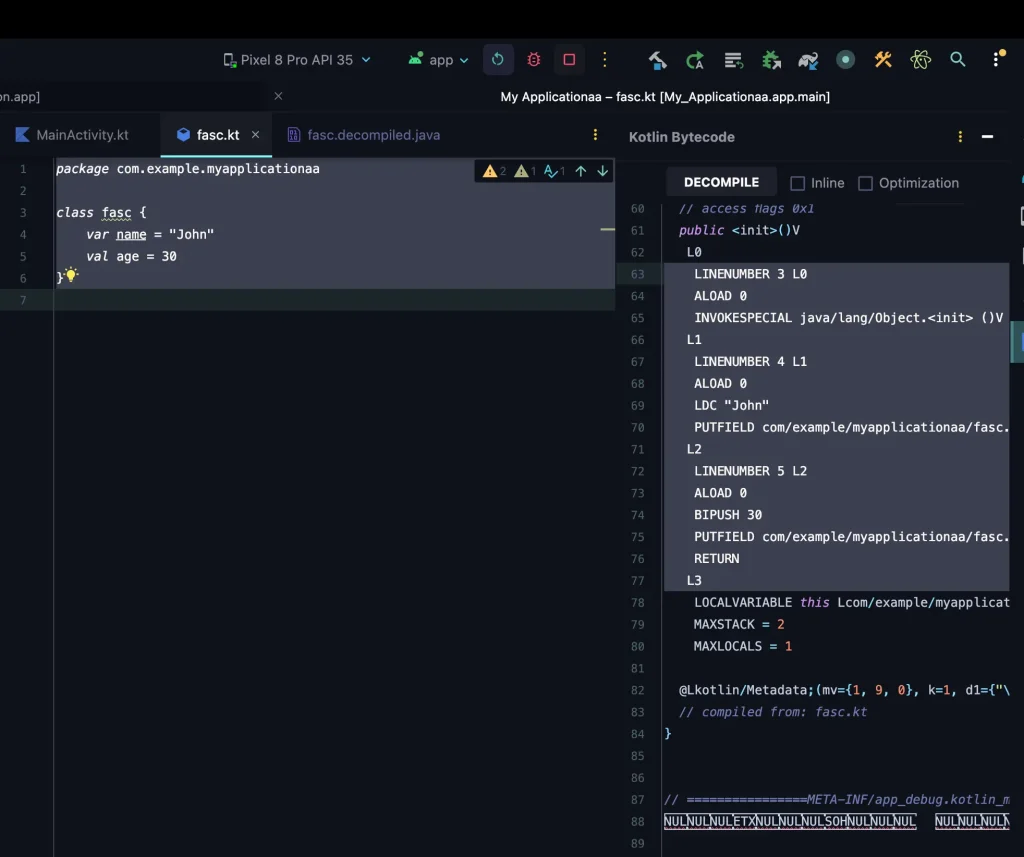Open the SDK Manager tools icon
Viewport: 1024px width, 857px height.
point(883,60)
